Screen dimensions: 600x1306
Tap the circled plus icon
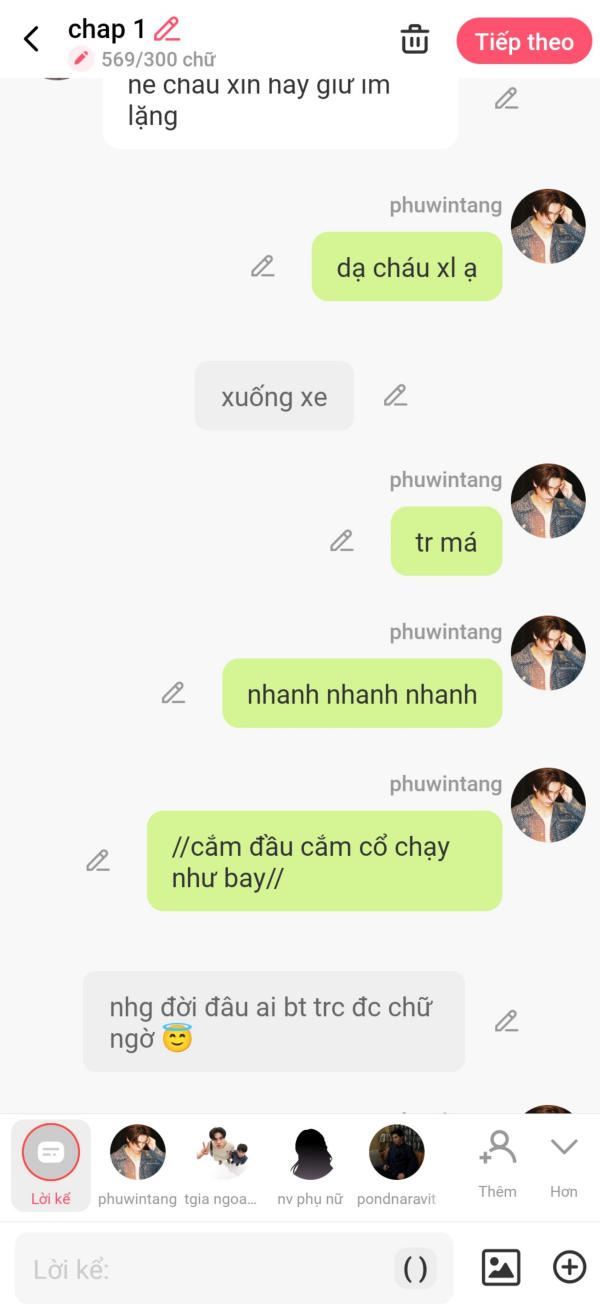pos(570,1267)
